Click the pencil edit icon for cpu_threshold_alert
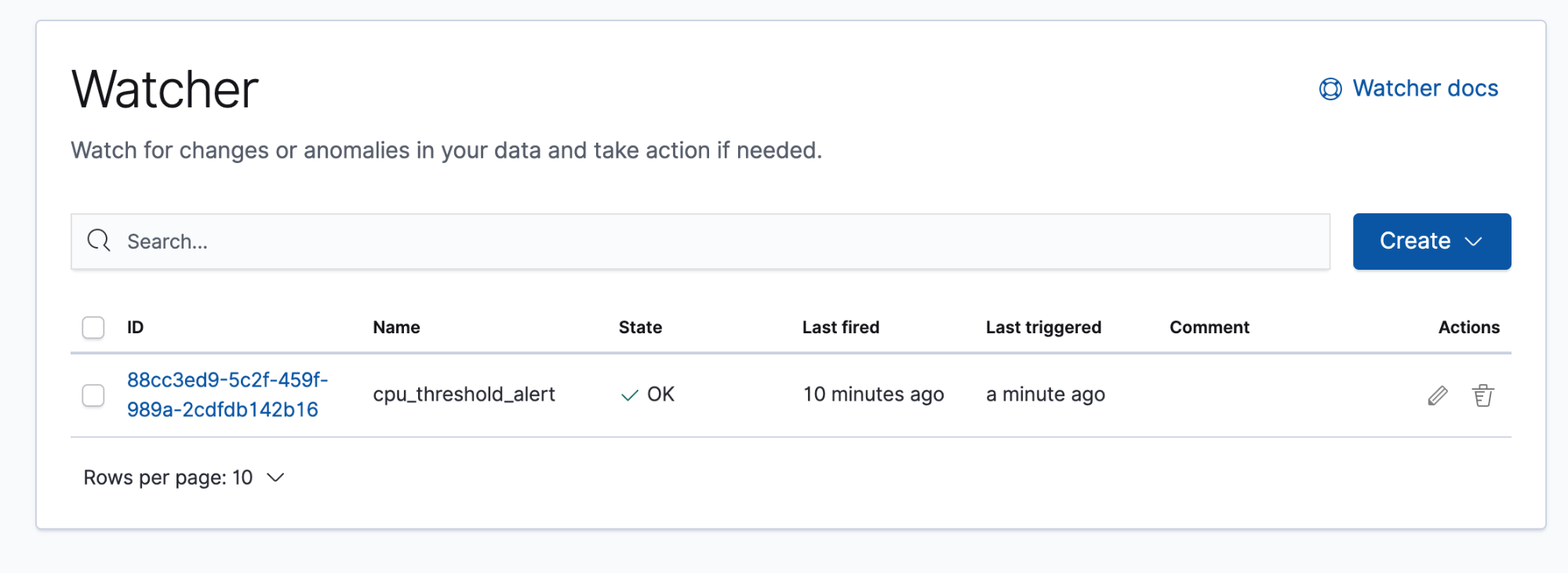Viewport: 1568px width, 574px height. pos(1437,395)
